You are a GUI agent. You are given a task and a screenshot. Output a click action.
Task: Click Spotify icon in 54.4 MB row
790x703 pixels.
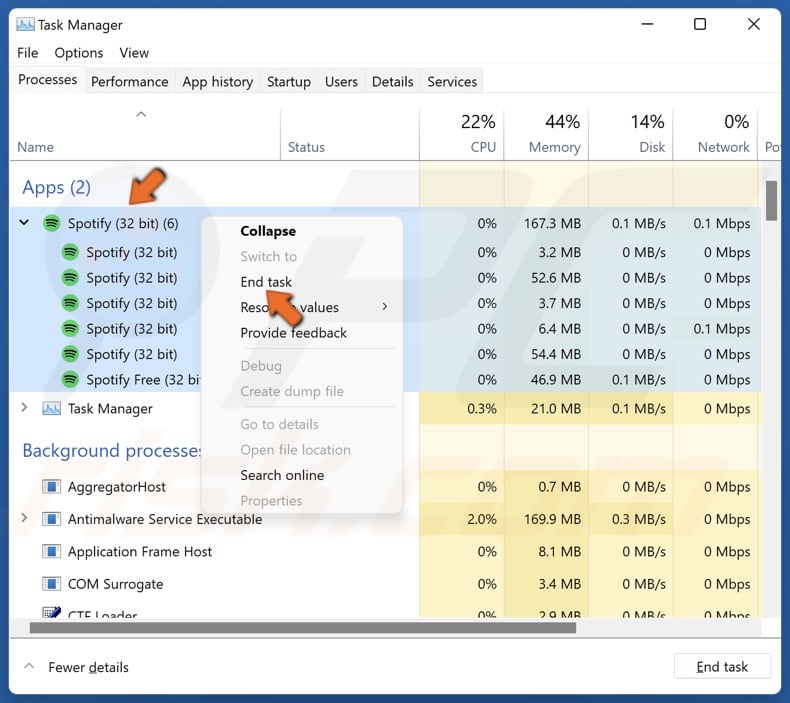tap(70, 354)
